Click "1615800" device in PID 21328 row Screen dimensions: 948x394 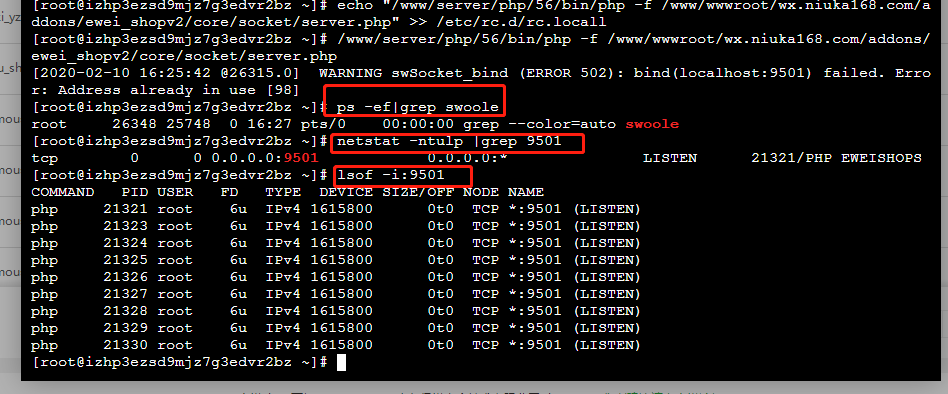(x=342, y=311)
